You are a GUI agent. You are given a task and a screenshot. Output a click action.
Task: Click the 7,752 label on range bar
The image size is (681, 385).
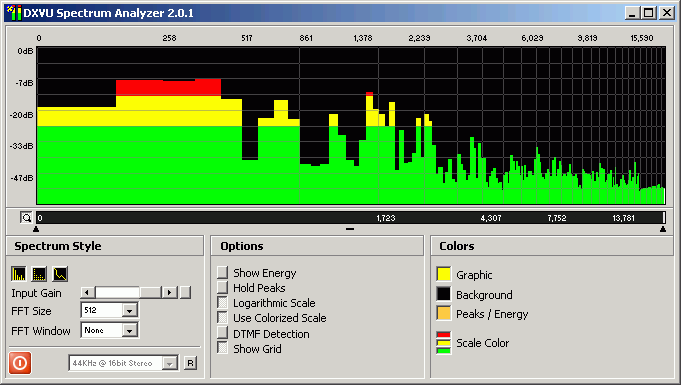point(557,218)
